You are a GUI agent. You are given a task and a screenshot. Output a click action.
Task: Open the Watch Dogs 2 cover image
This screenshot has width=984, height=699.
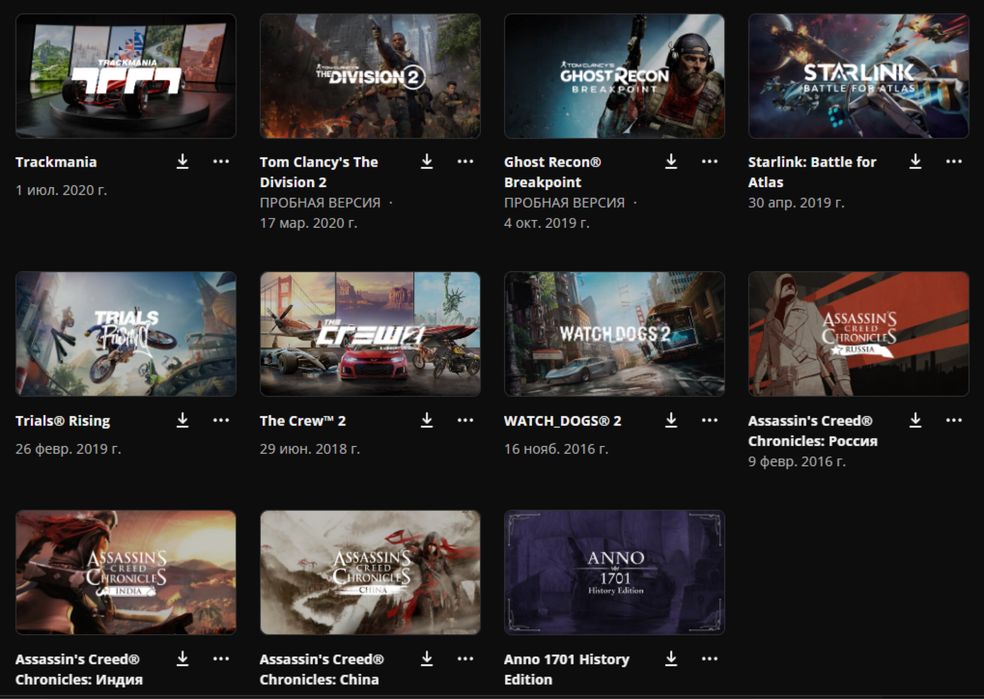pyautogui.click(x=614, y=334)
